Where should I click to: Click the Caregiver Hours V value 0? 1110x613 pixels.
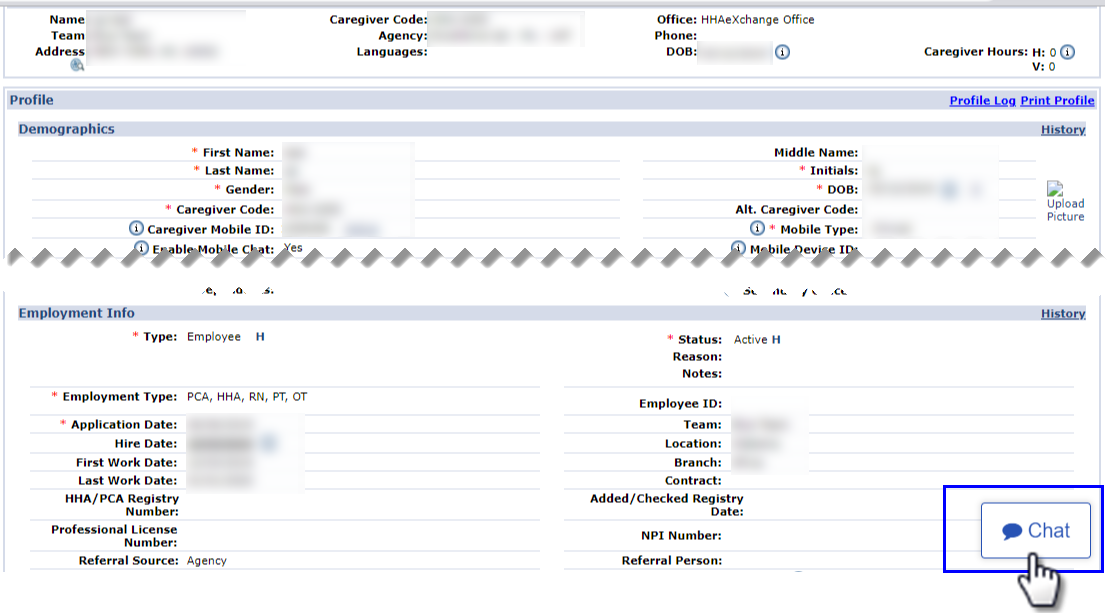coord(1051,67)
